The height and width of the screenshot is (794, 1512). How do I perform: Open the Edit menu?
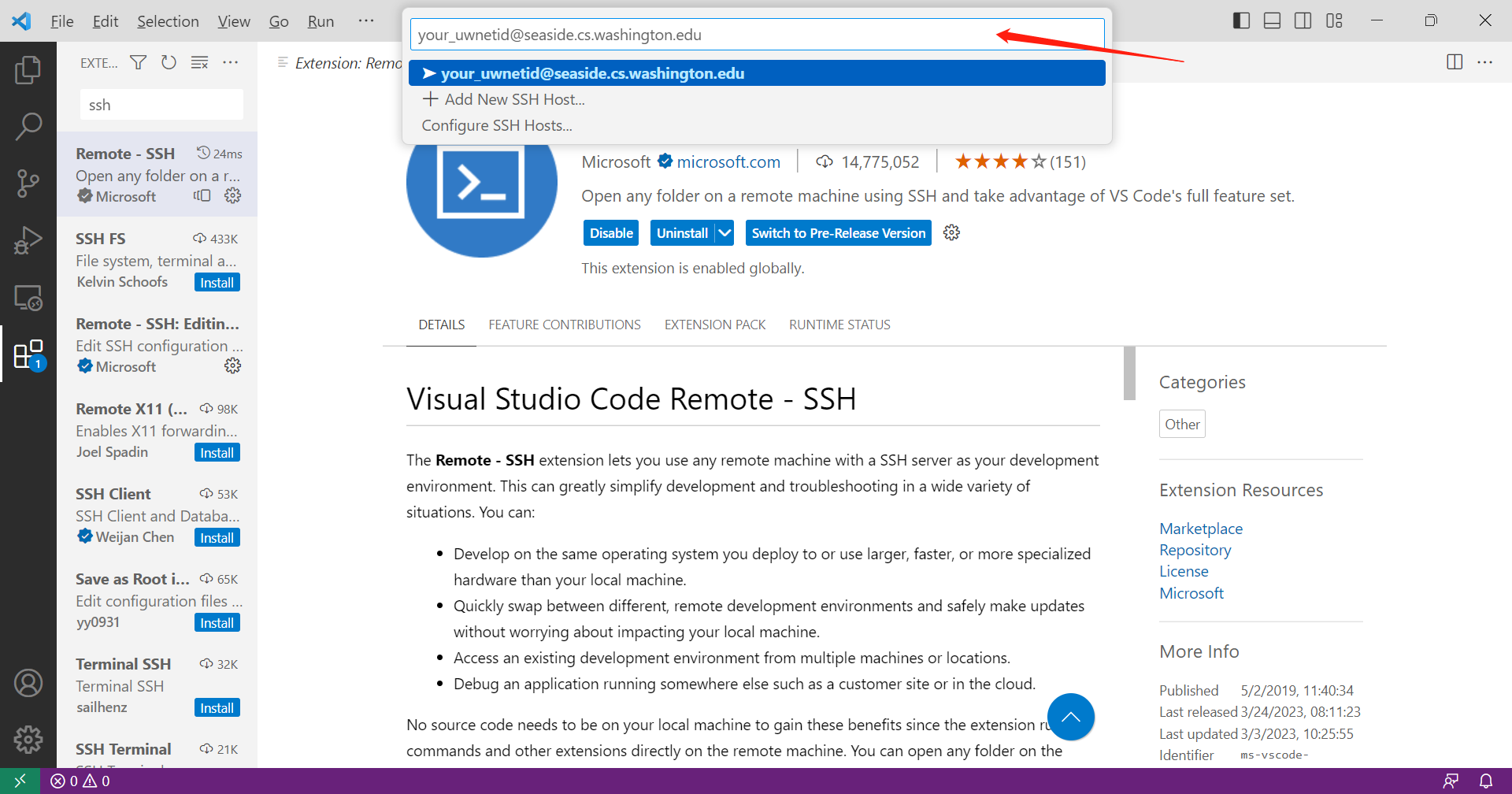point(106,21)
